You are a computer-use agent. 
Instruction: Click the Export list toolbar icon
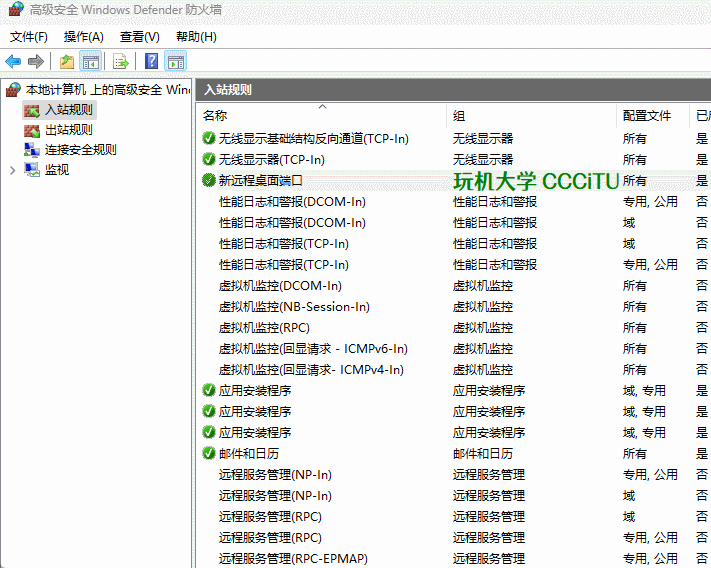tap(121, 61)
